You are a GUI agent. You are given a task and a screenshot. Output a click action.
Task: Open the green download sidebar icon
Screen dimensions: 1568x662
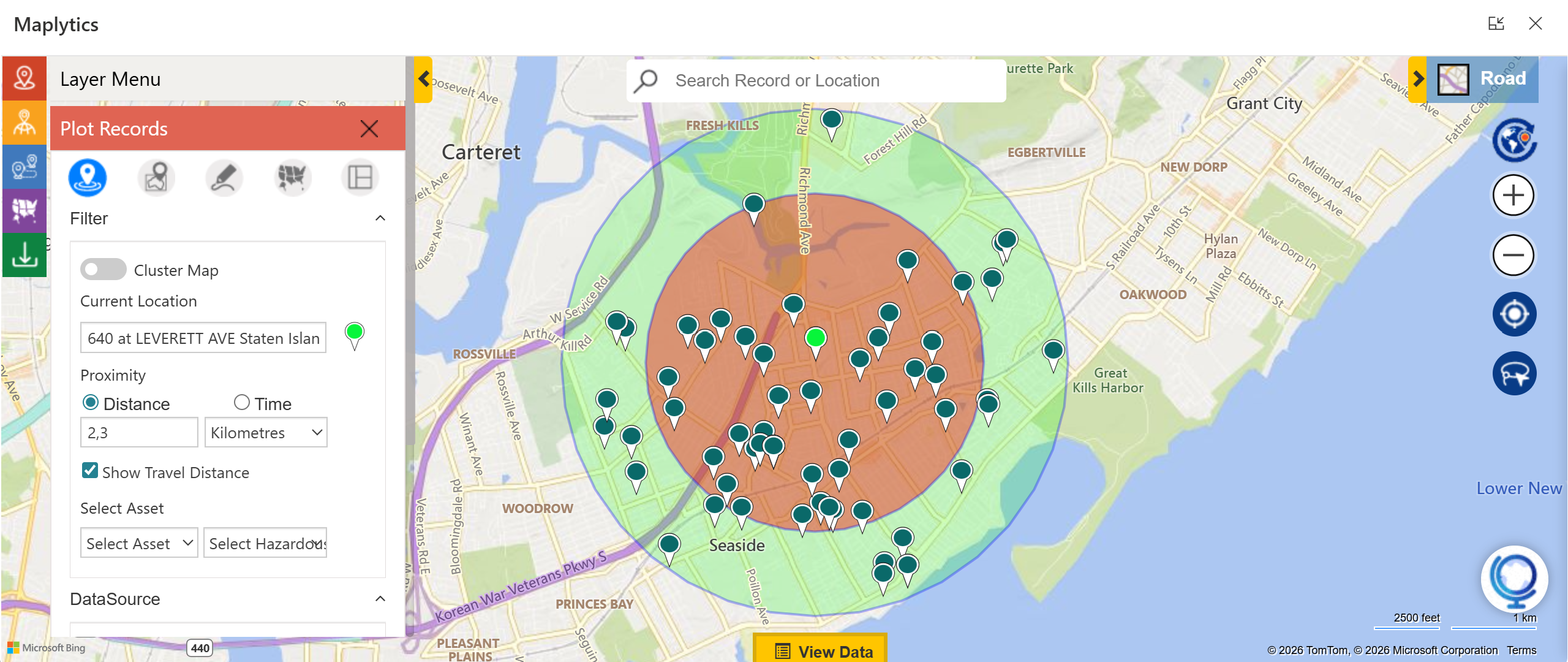(24, 255)
